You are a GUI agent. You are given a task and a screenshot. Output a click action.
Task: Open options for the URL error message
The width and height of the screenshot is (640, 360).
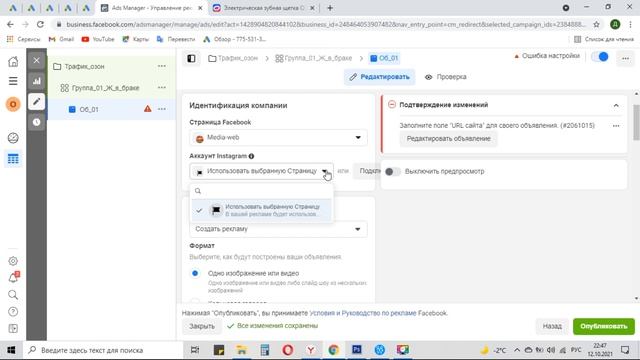coord(616,126)
